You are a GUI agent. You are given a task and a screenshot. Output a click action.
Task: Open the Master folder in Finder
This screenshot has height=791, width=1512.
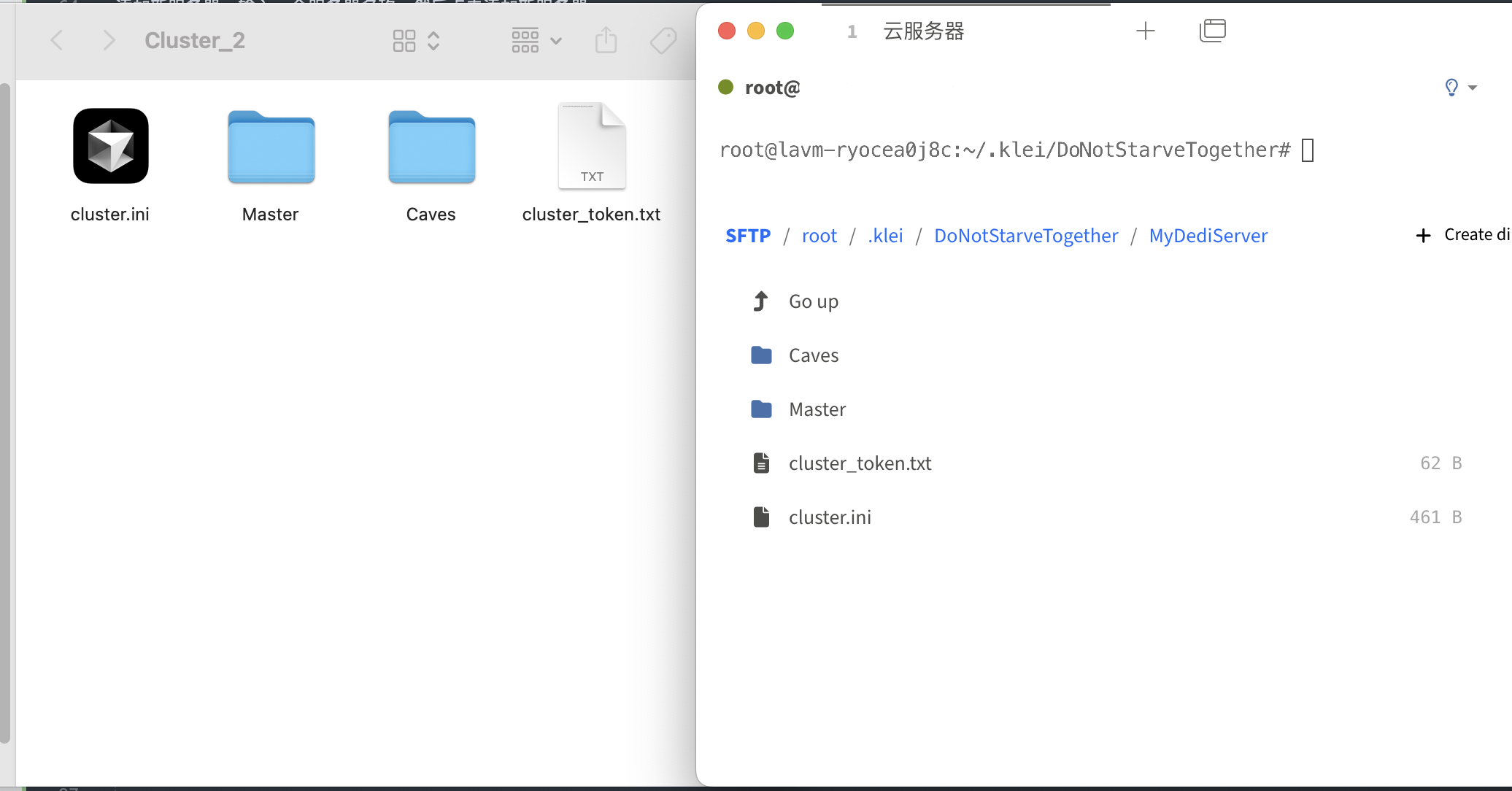pyautogui.click(x=271, y=147)
